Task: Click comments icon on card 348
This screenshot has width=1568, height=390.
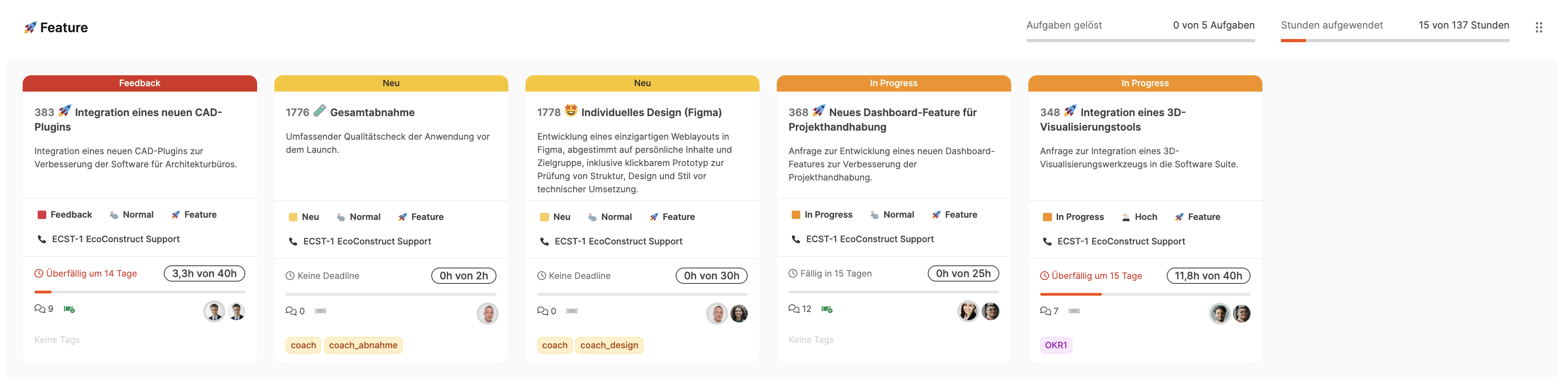Action: (1045, 311)
